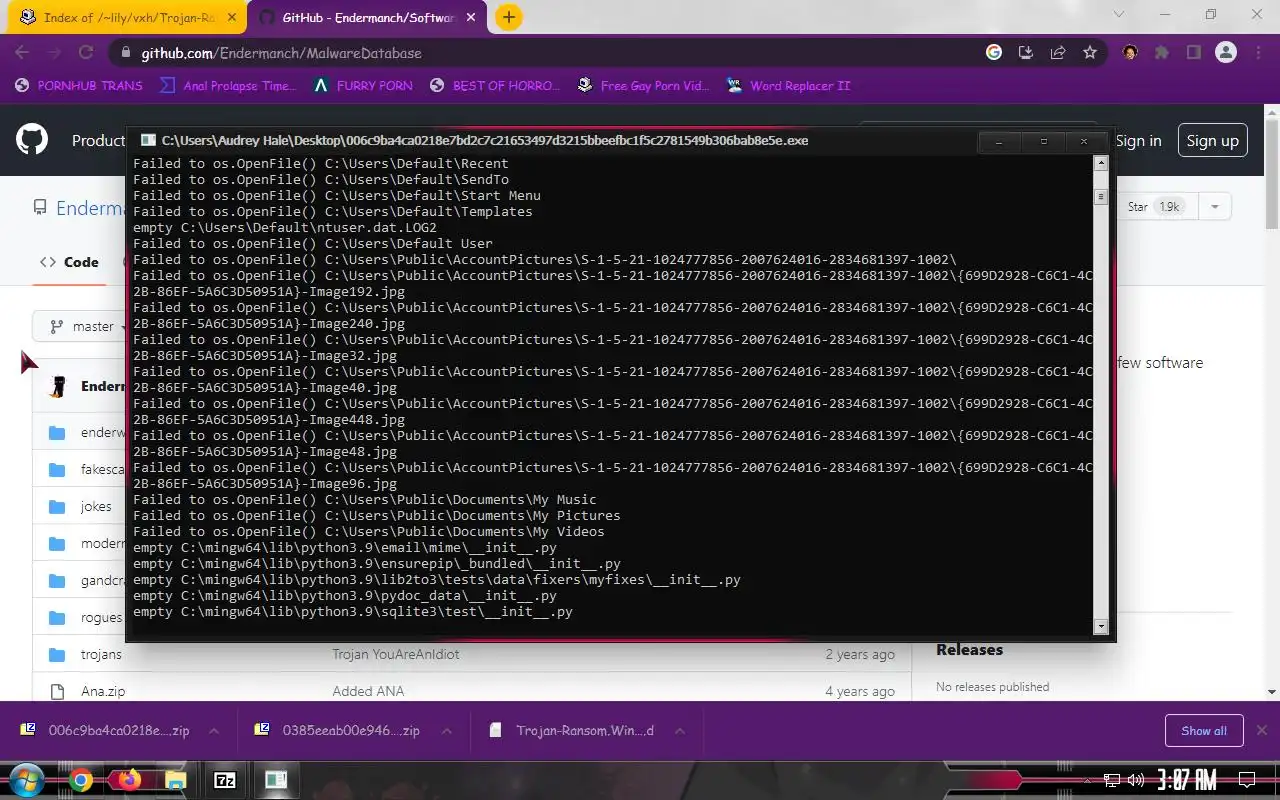Toggle the Chrome side panel icon

click(1194, 53)
